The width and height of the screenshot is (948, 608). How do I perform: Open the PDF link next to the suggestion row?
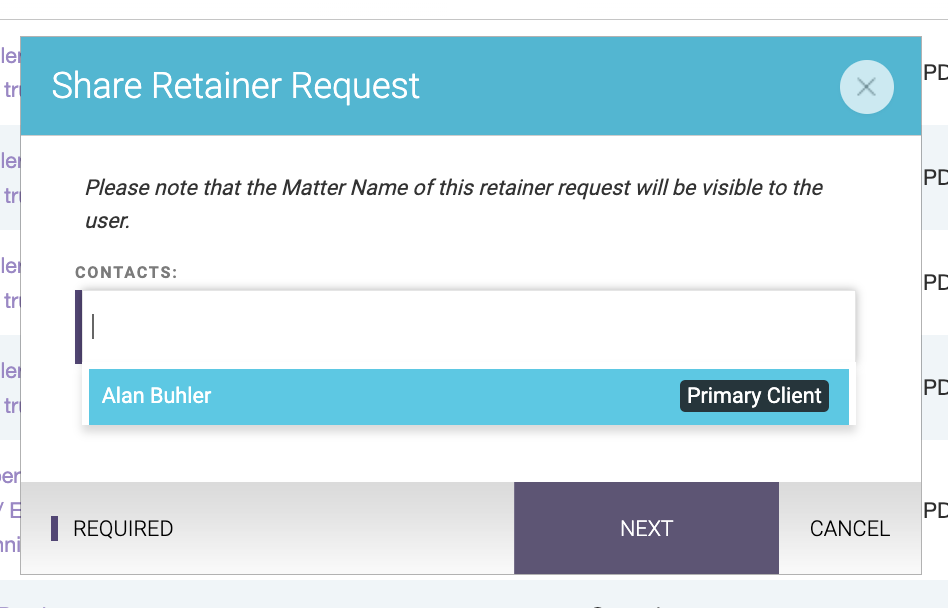pyautogui.click(x=935, y=387)
